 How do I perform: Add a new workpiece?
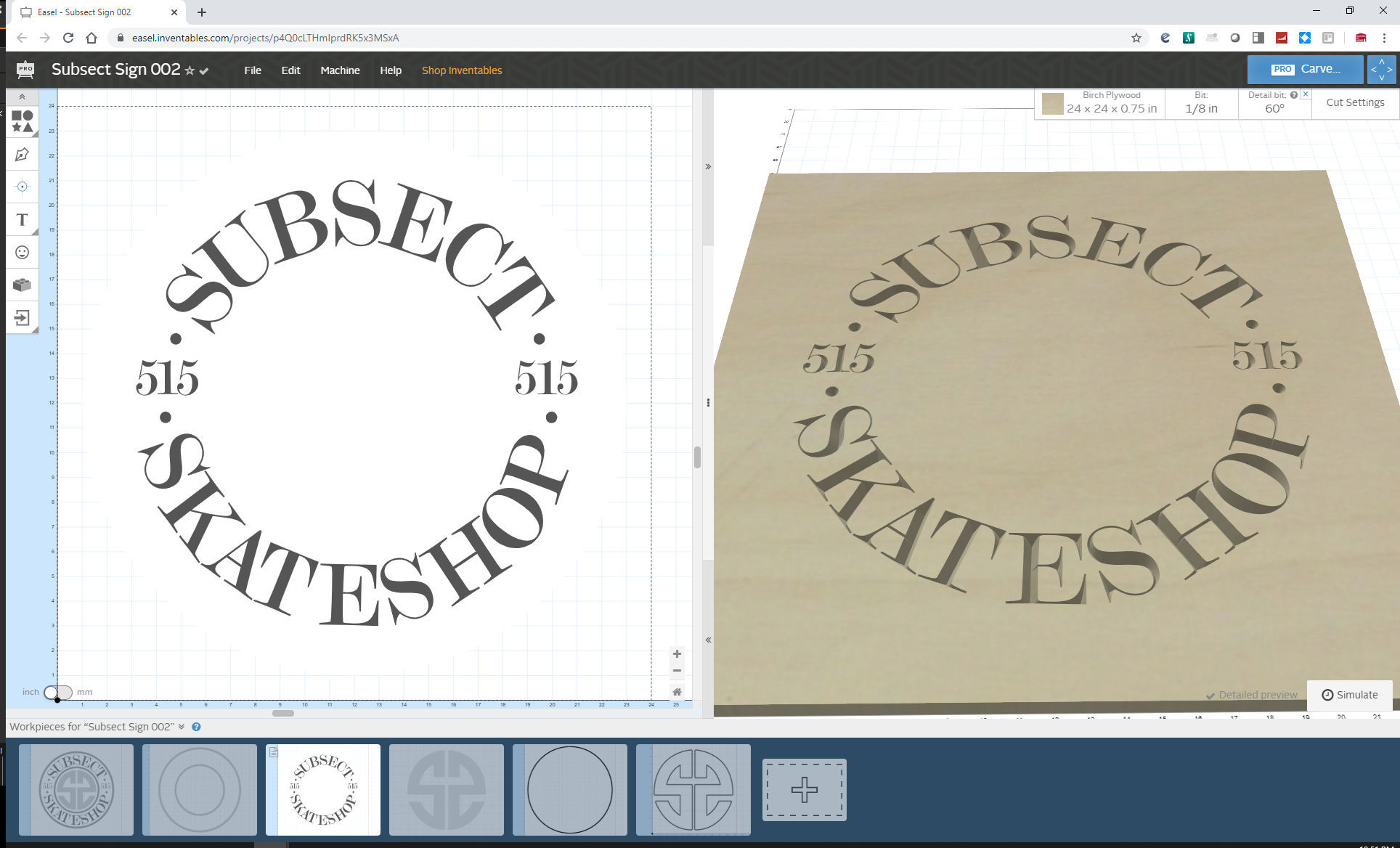pos(805,790)
